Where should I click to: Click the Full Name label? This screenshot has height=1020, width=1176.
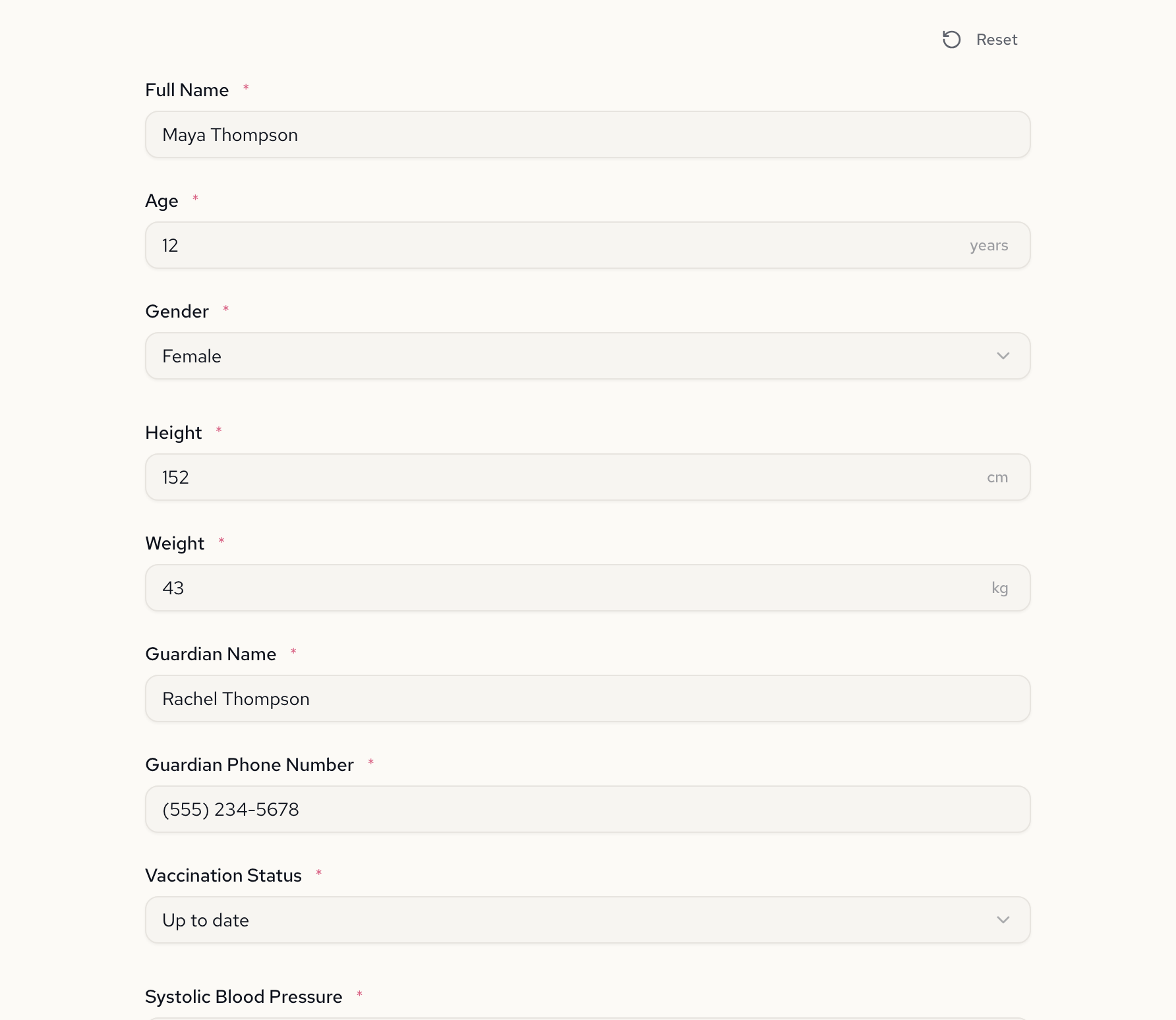pos(187,90)
